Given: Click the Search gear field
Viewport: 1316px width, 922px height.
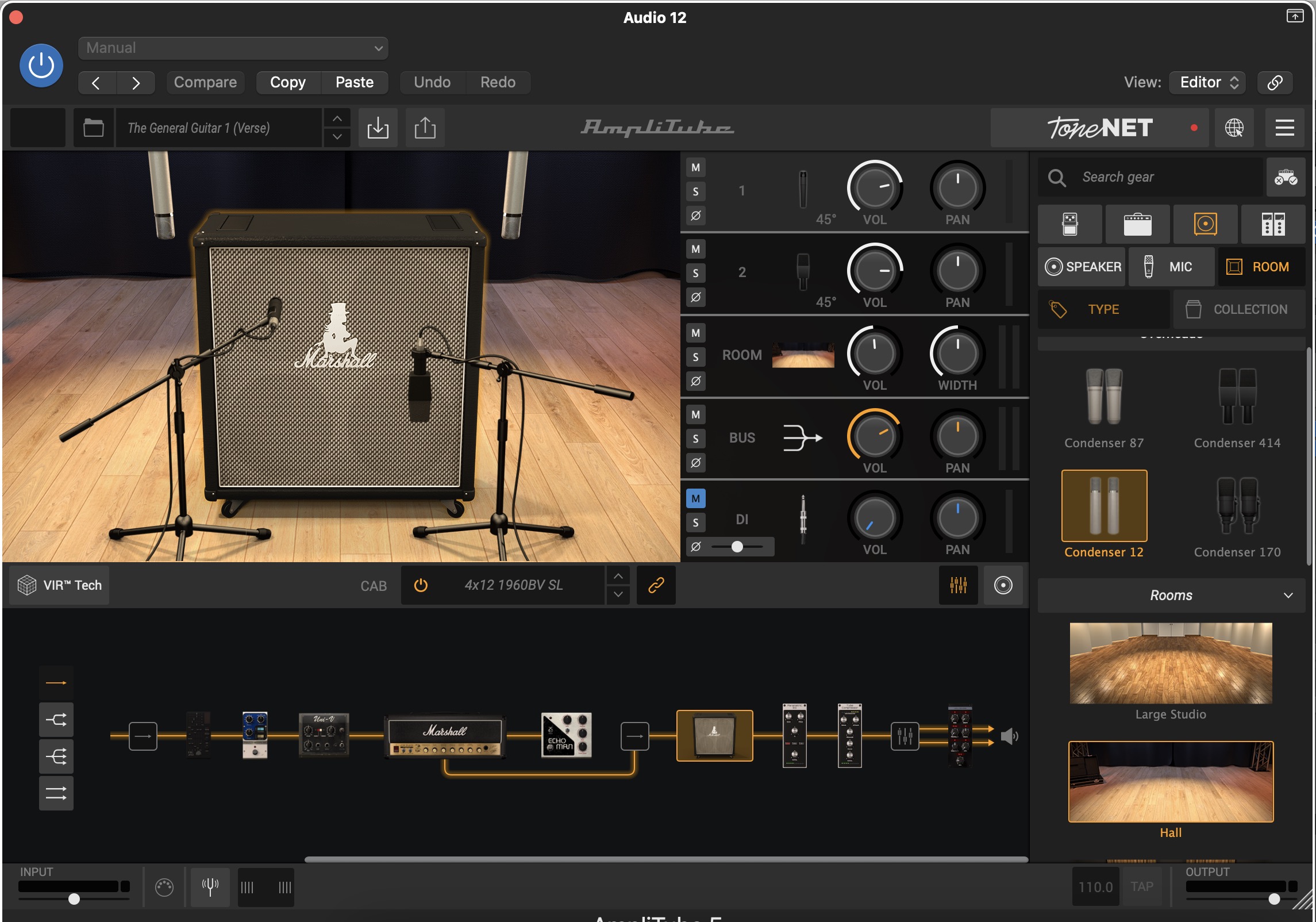Looking at the screenshot, I should click(x=1150, y=177).
